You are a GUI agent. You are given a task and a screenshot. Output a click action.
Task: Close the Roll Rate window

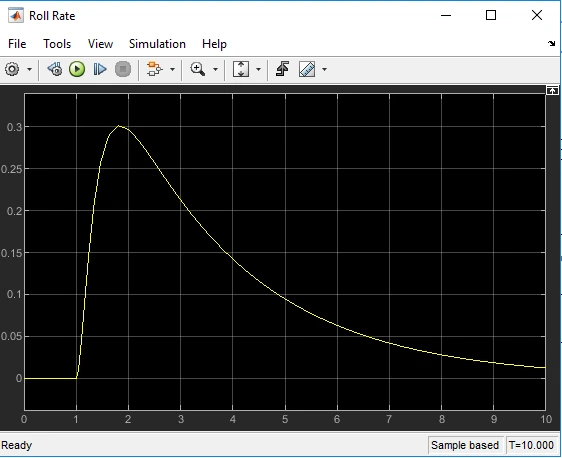click(x=537, y=15)
